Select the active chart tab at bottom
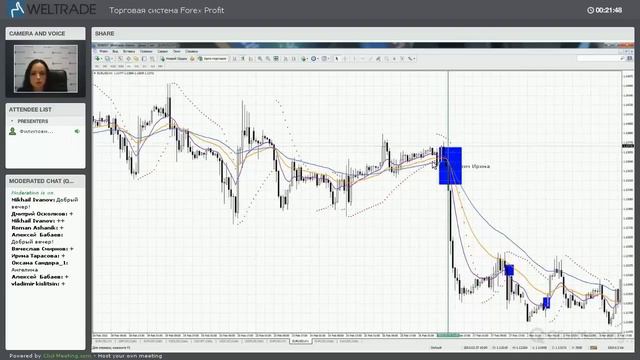Image resolution: width=640 pixels, height=360 pixels. coord(301,341)
